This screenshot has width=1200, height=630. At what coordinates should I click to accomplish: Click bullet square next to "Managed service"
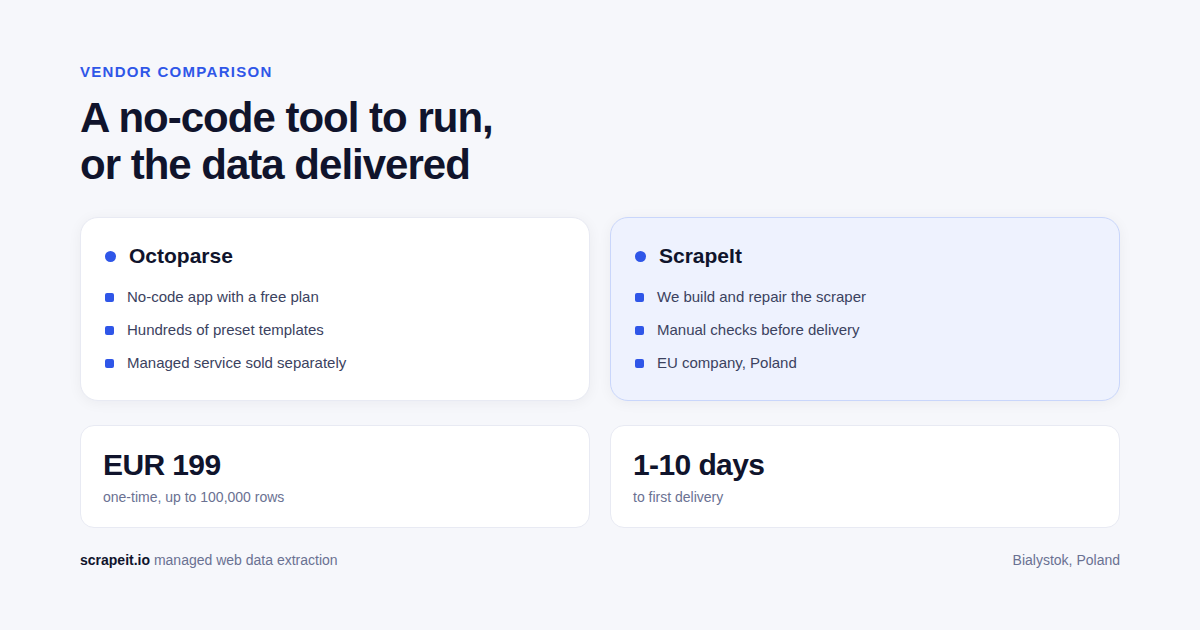coord(109,363)
